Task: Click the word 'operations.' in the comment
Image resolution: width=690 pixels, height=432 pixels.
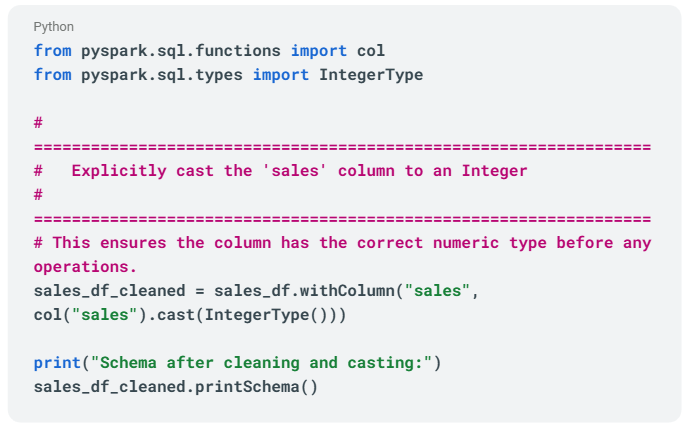Action: tap(85, 267)
